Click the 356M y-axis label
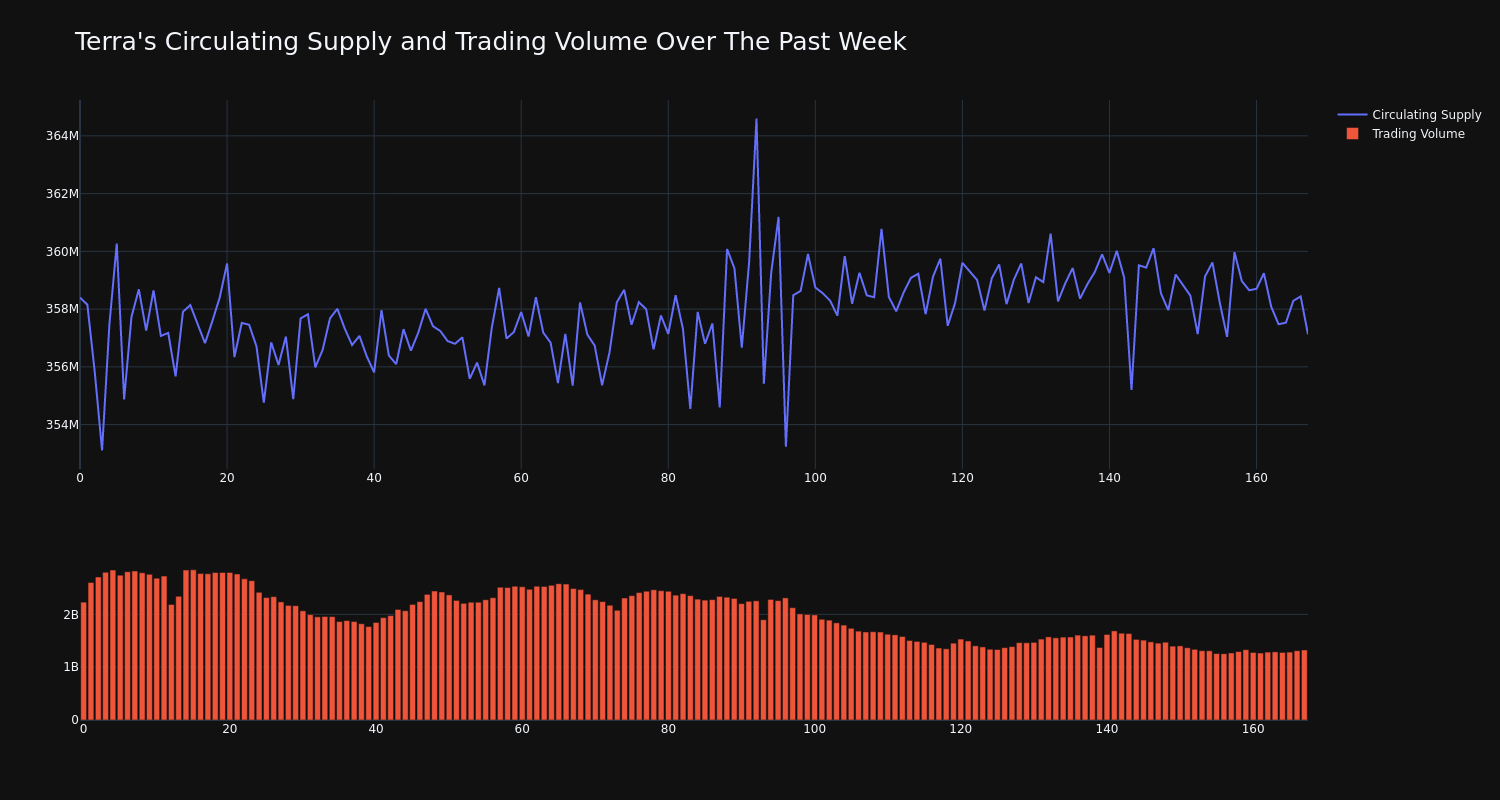Viewport: 1500px width, 800px height. 62,367
